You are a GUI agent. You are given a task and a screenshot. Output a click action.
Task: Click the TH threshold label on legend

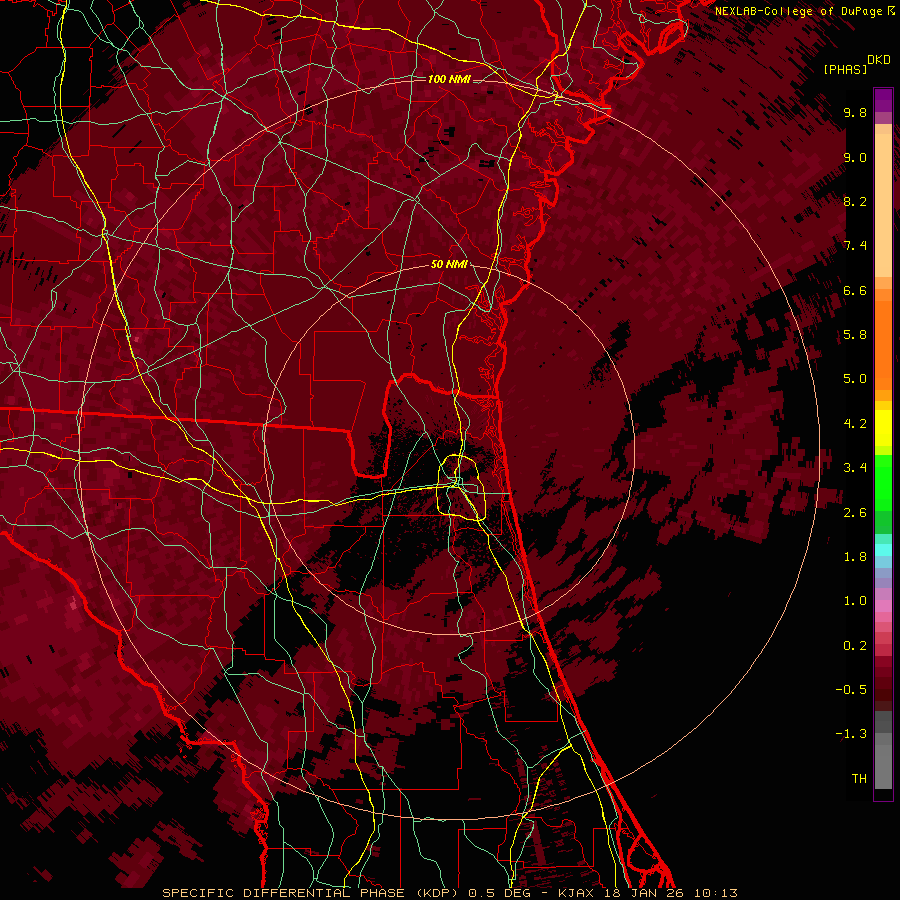(859, 779)
